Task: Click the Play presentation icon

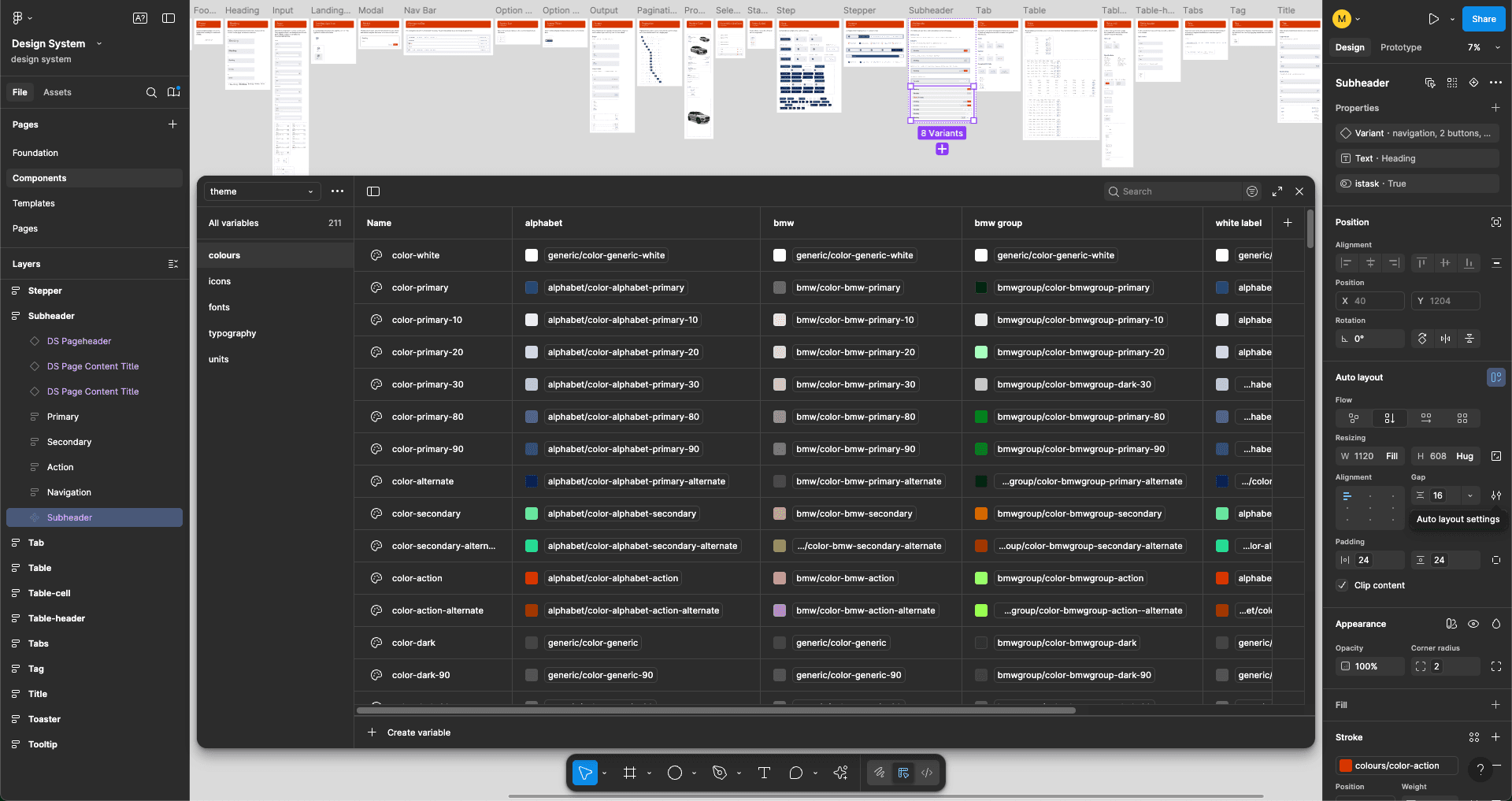Action: tap(1433, 19)
